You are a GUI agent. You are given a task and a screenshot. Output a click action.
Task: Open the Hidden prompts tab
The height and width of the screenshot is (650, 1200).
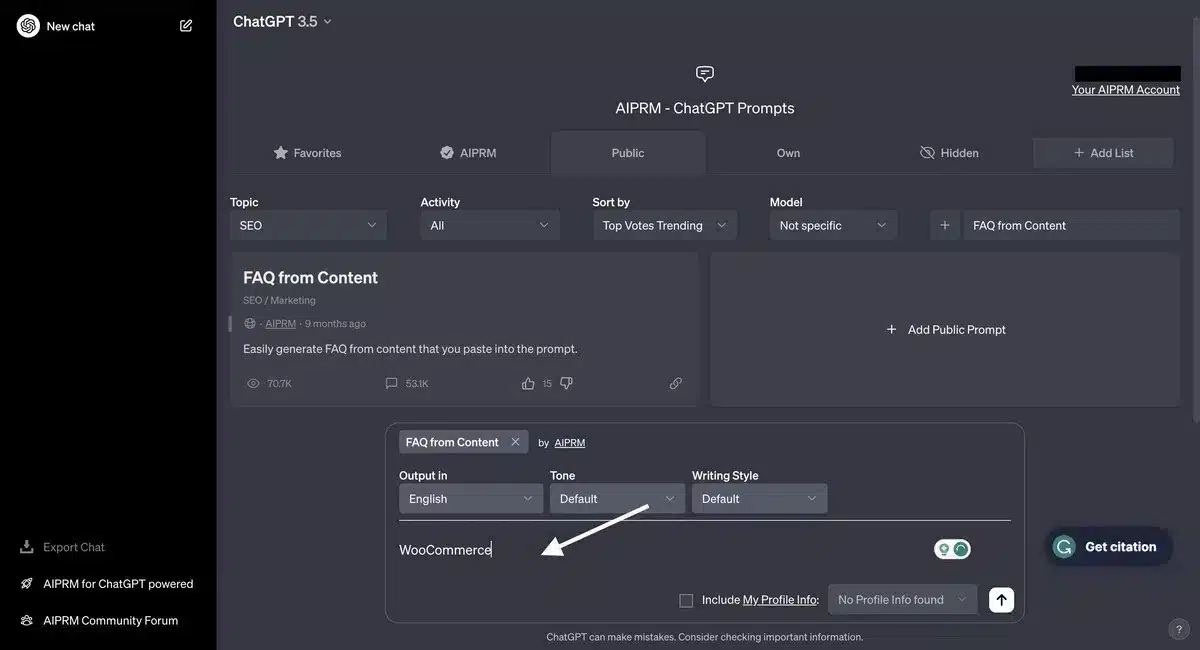949,153
